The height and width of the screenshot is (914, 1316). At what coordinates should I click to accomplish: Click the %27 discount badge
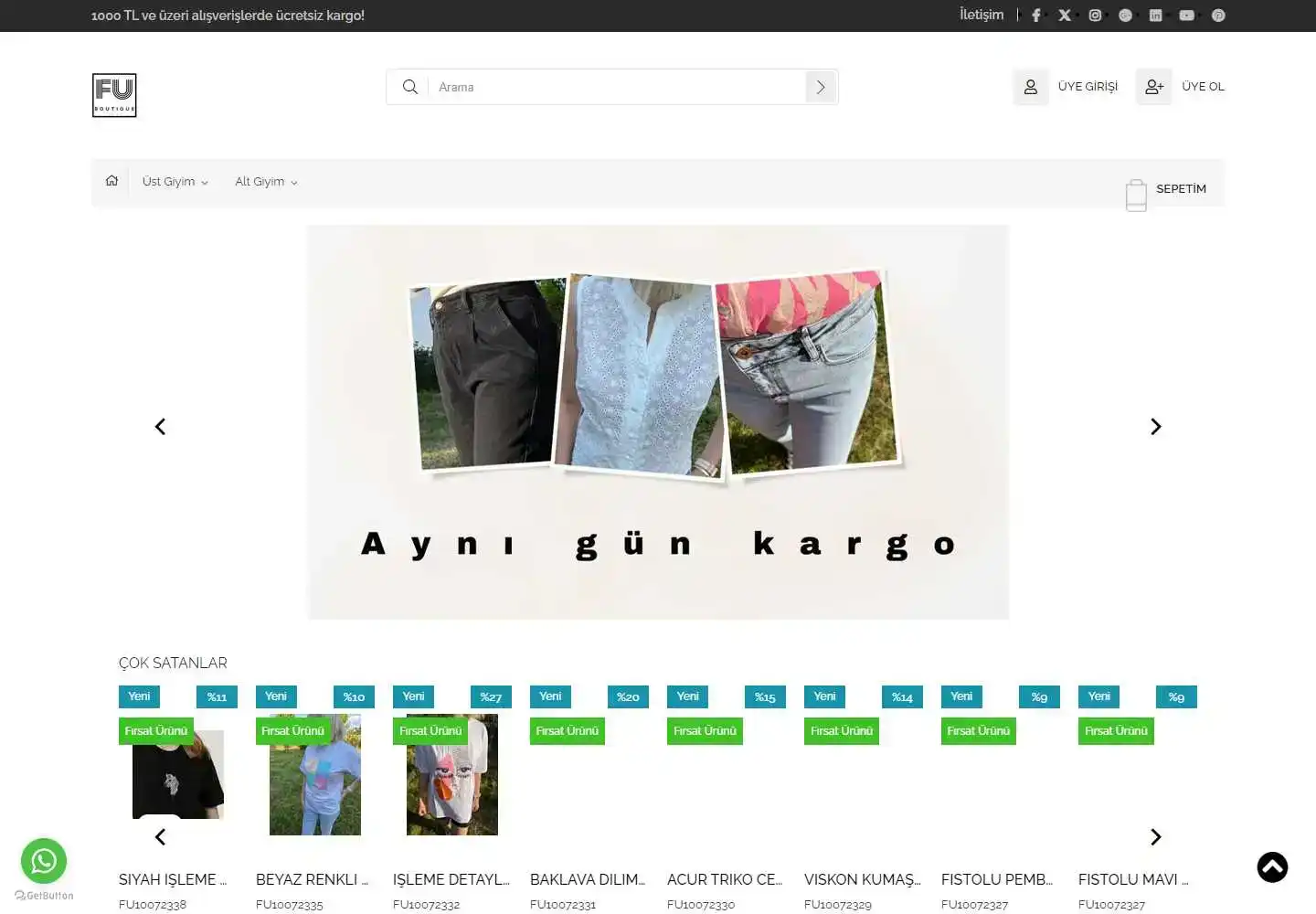point(491,697)
